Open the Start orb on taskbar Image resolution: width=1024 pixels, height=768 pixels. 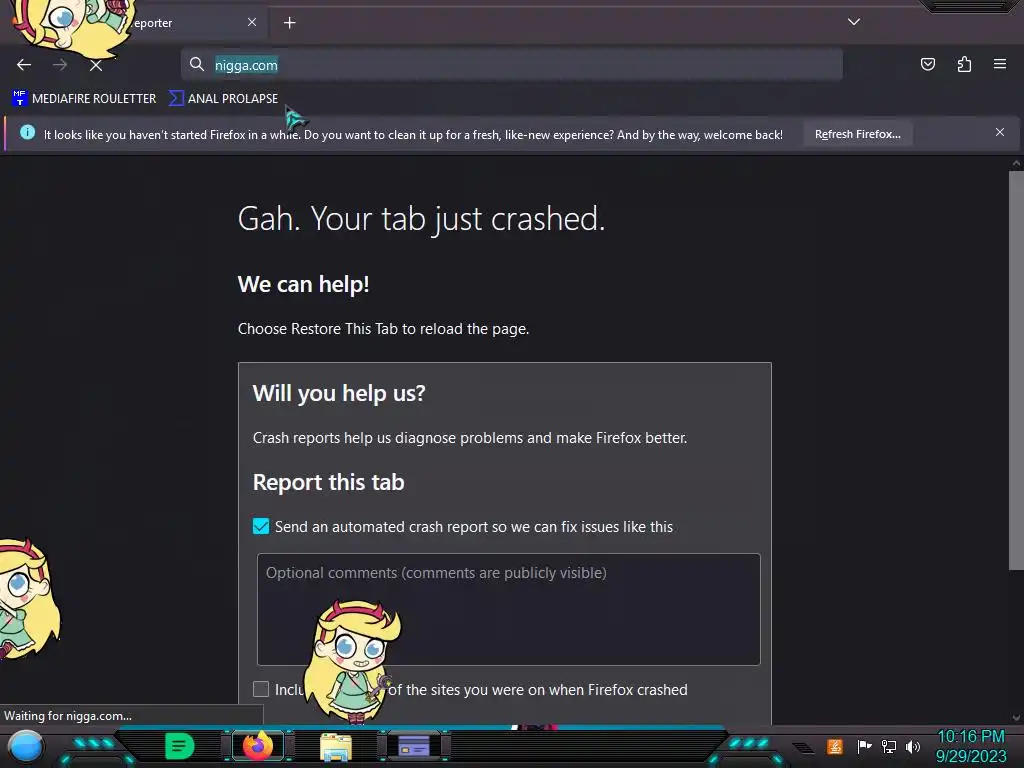point(26,746)
